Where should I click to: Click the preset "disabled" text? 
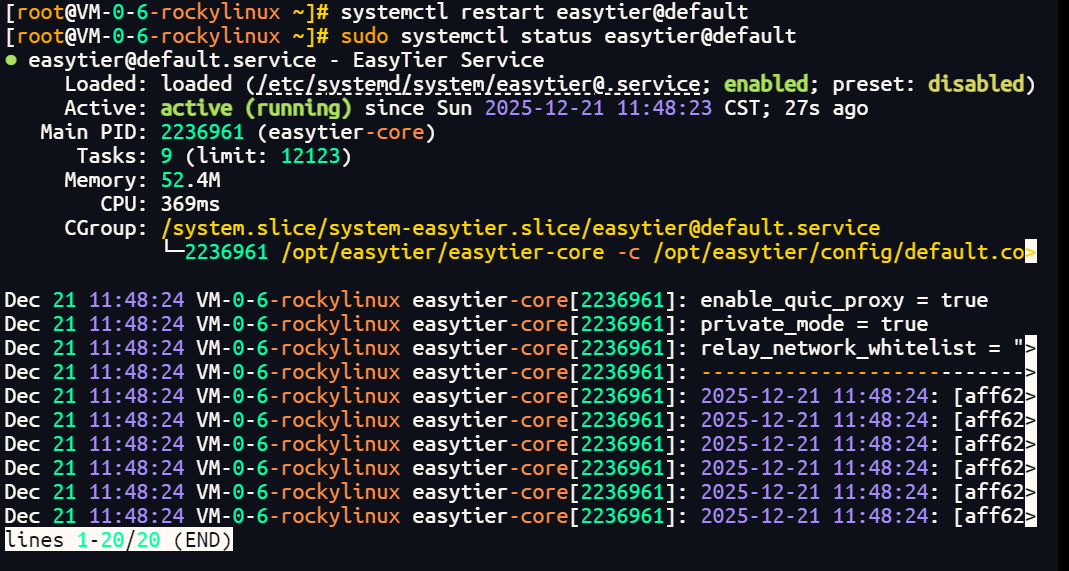click(975, 84)
